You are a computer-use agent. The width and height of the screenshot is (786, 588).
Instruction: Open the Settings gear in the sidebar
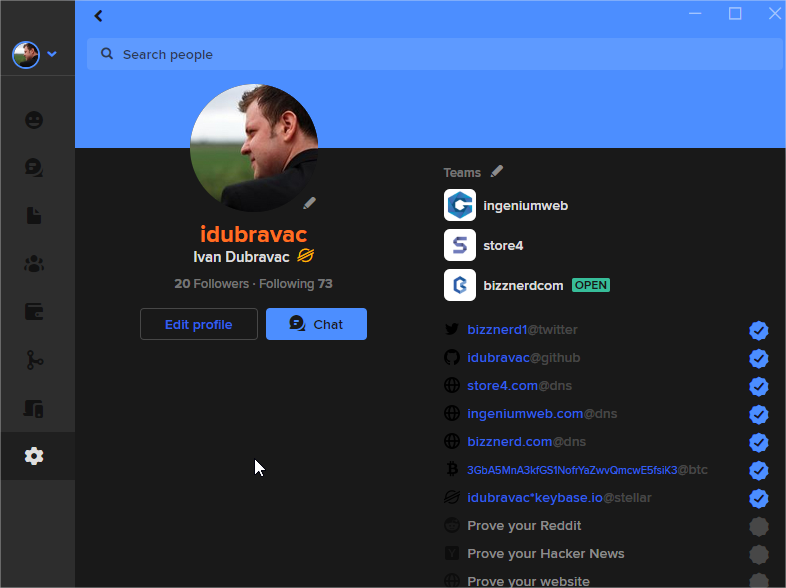pos(34,456)
